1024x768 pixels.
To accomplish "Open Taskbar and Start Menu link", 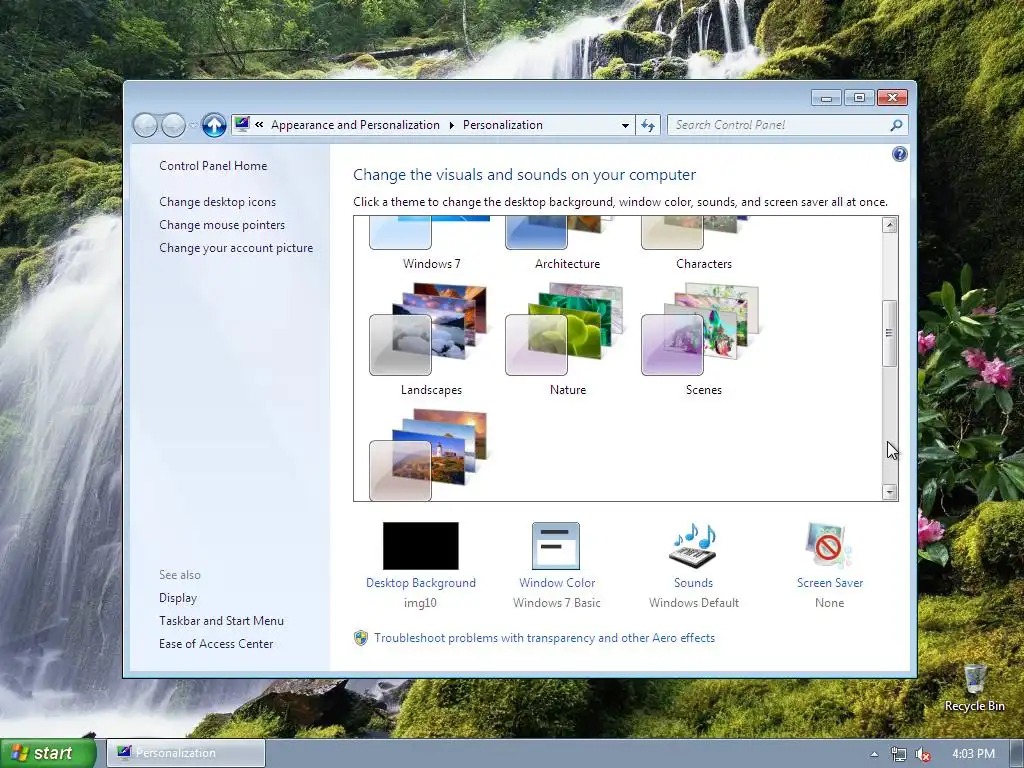I will (221, 620).
